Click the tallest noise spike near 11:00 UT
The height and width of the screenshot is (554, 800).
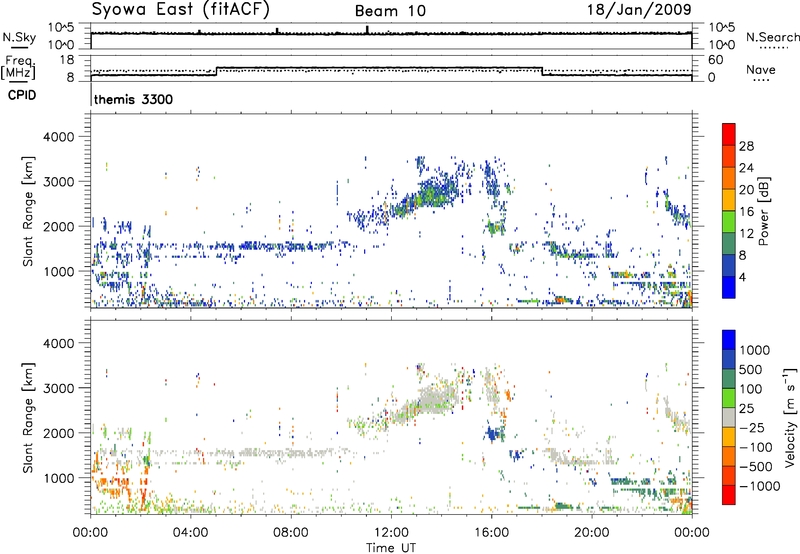(x=367, y=30)
